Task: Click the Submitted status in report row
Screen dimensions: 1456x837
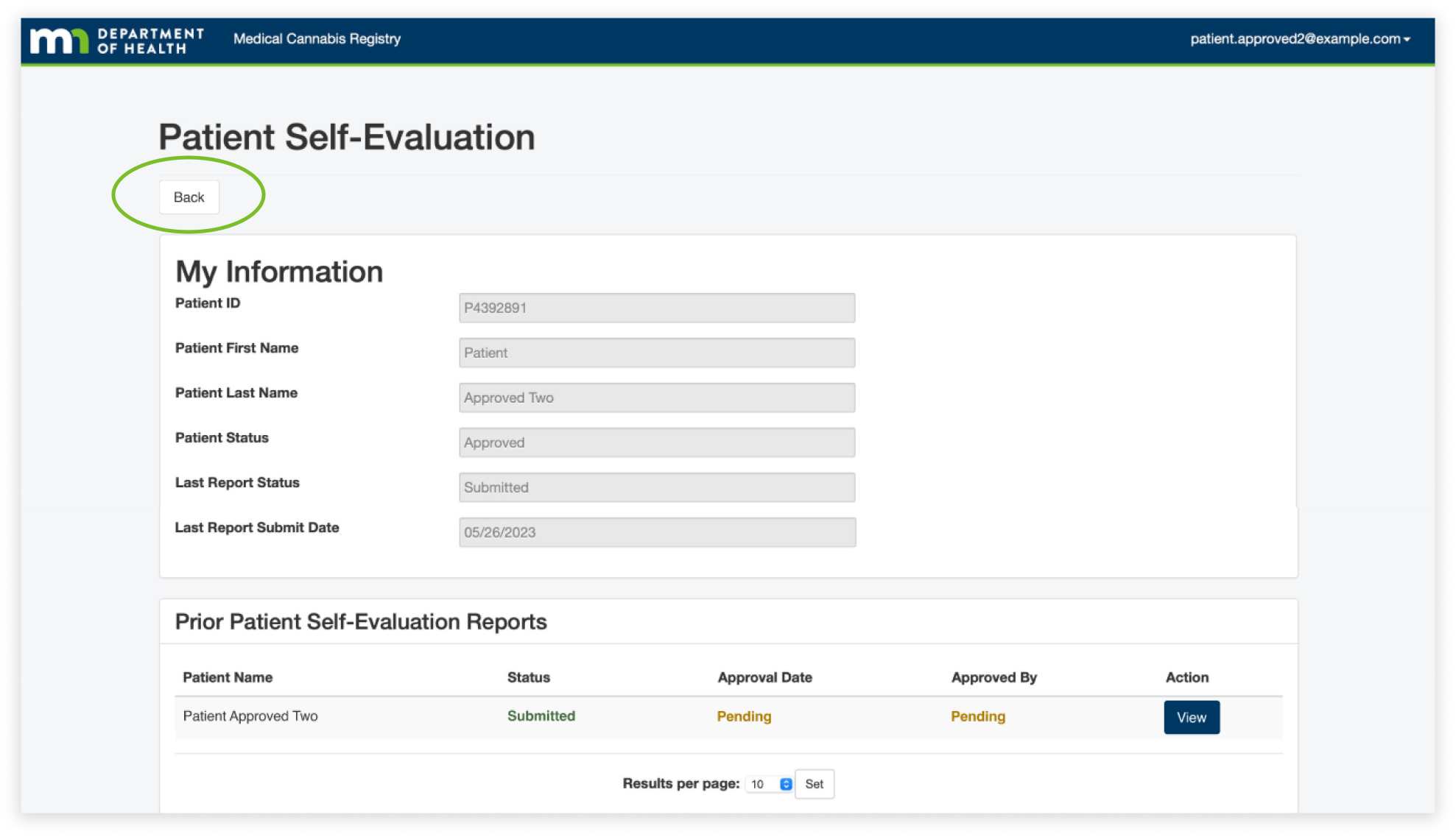Action: click(x=541, y=716)
